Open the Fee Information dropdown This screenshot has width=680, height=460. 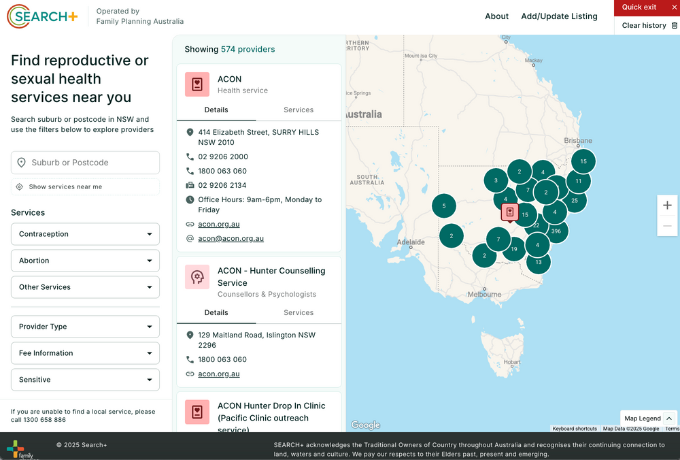85,353
